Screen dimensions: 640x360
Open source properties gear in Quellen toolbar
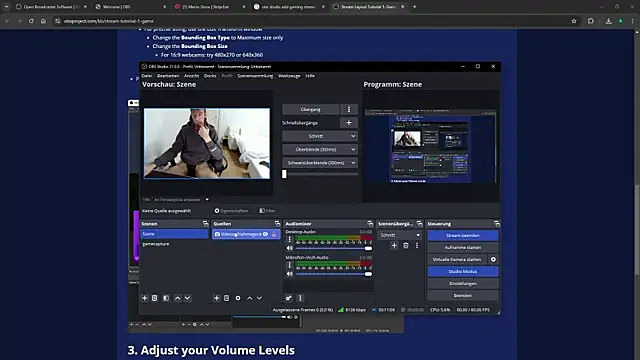pos(238,298)
